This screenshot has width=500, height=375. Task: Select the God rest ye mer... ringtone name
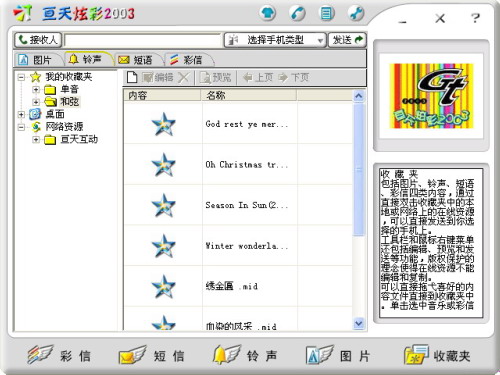point(246,124)
